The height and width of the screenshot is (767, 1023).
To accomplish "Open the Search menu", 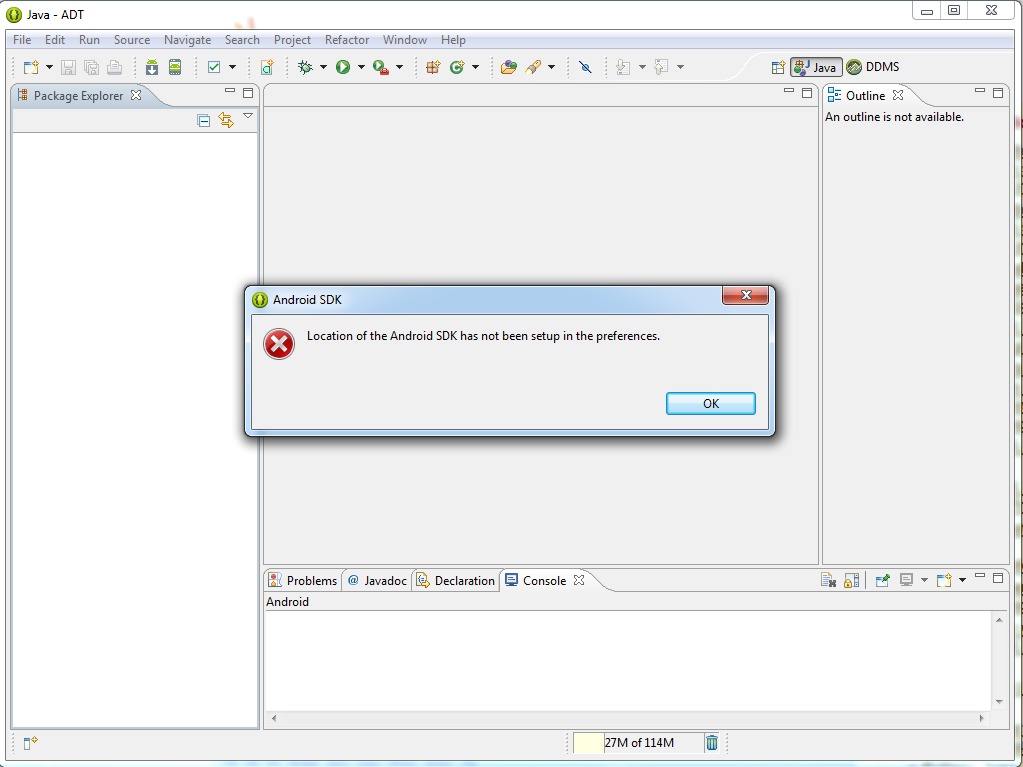I will coord(242,40).
